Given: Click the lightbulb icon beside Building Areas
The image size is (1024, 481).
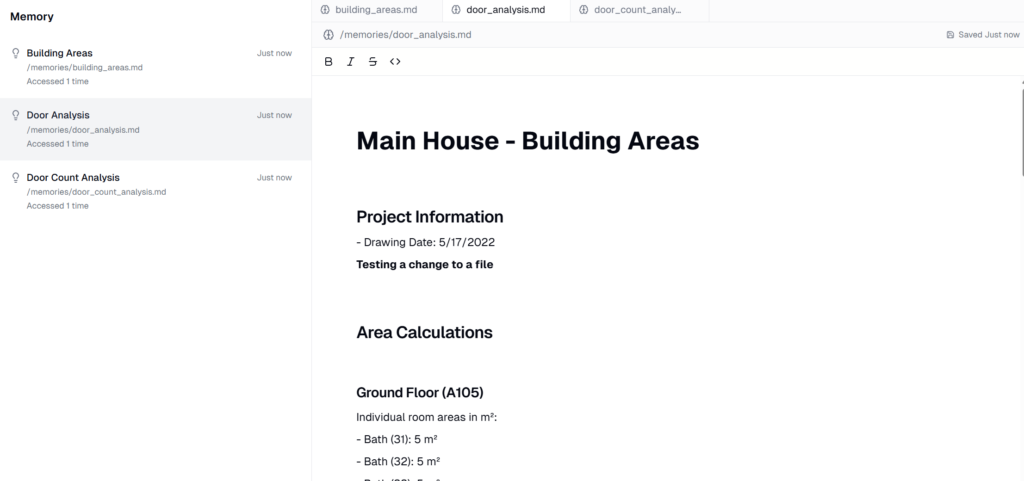Looking at the screenshot, I should 15,53.
